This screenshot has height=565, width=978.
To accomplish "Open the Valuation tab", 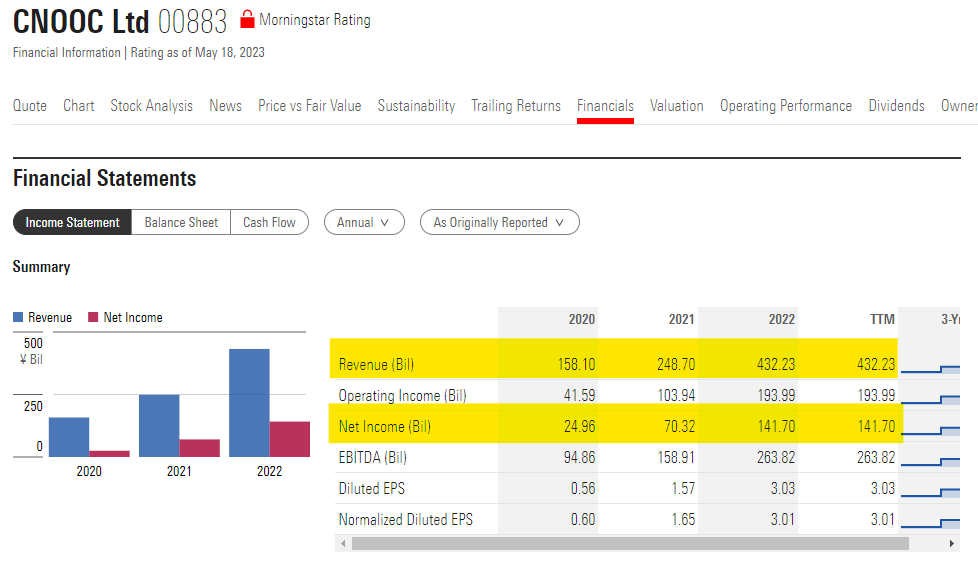I will 677,105.
